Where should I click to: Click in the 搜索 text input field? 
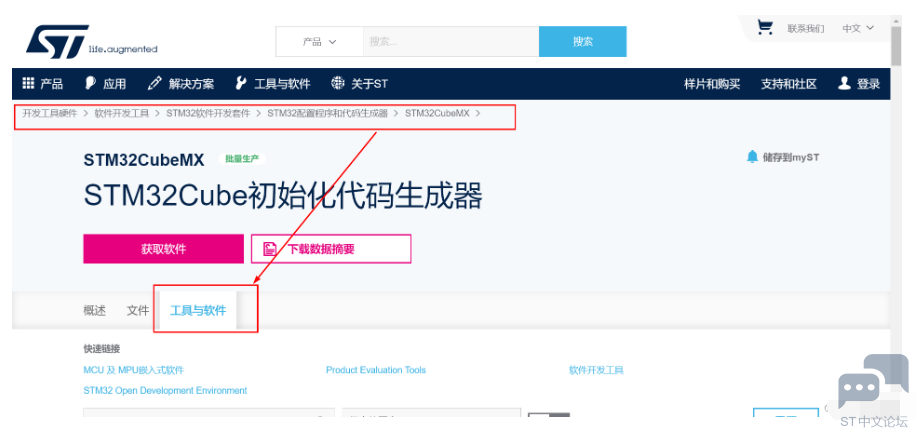pos(451,42)
